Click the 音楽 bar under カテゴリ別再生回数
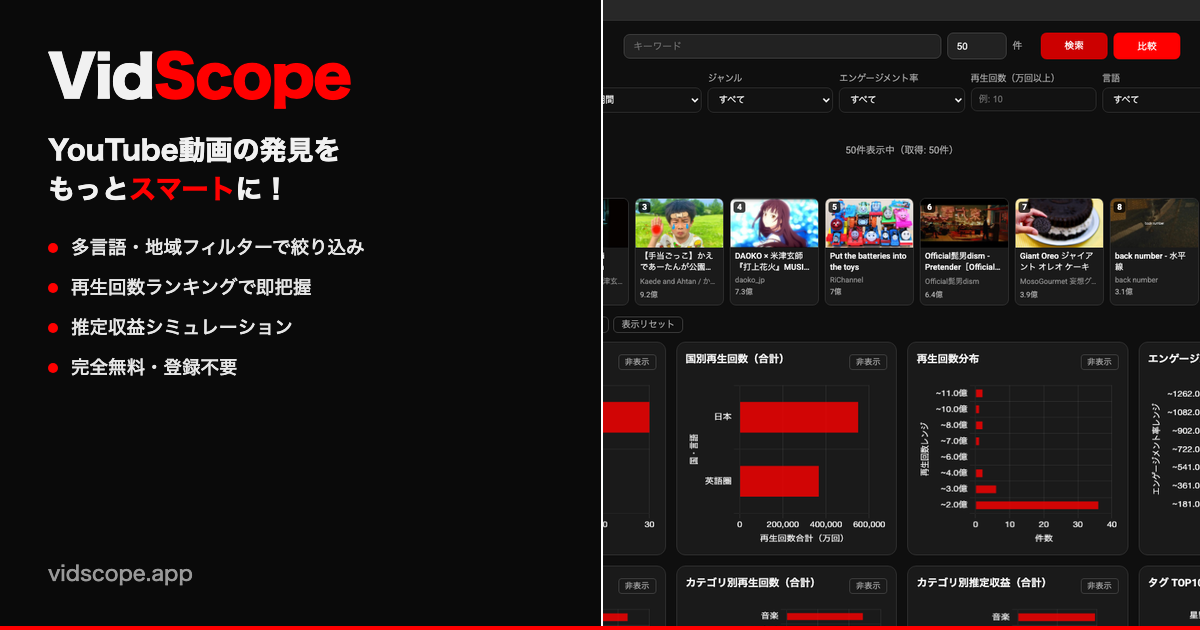 [x=825, y=617]
